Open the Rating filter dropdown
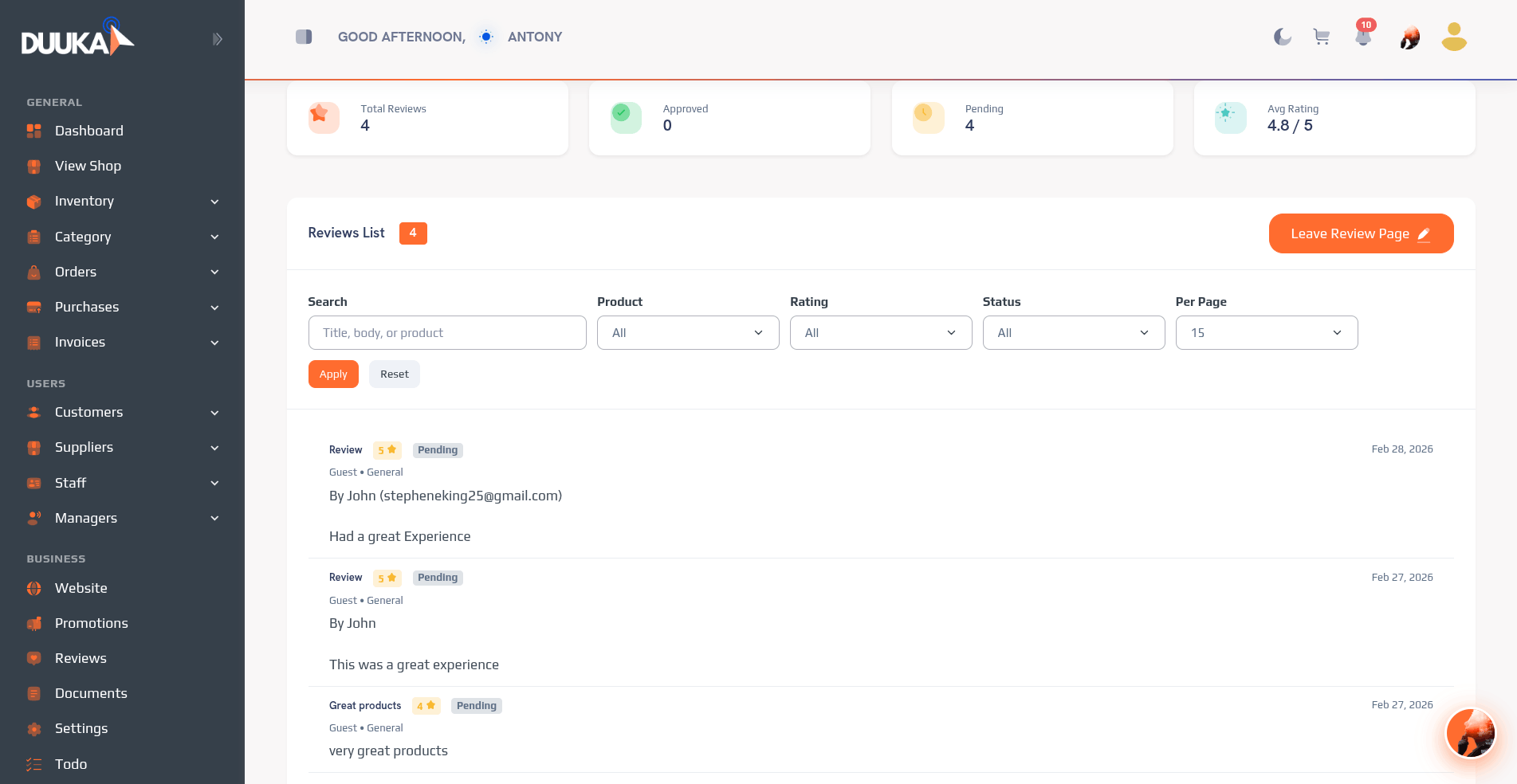This screenshot has width=1517, height=784. coord(881,333)
